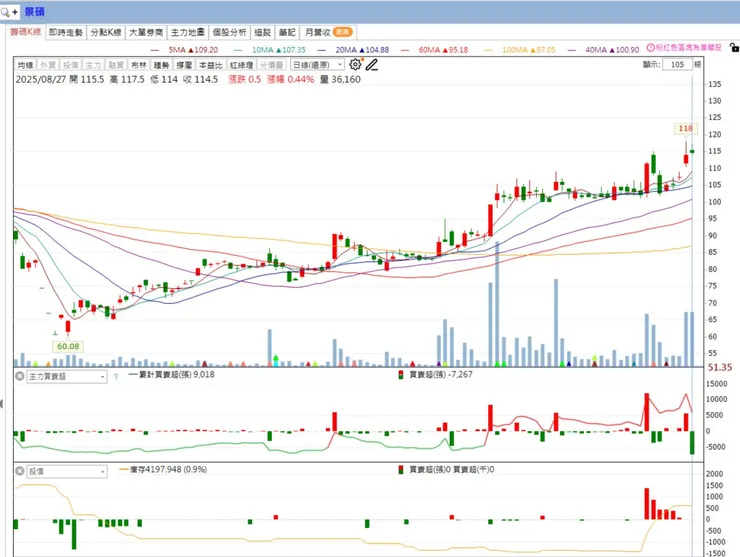Open the 月營收 tab
Image resolution: width=740 pixels, height=557 pixels.
[328, 32]
